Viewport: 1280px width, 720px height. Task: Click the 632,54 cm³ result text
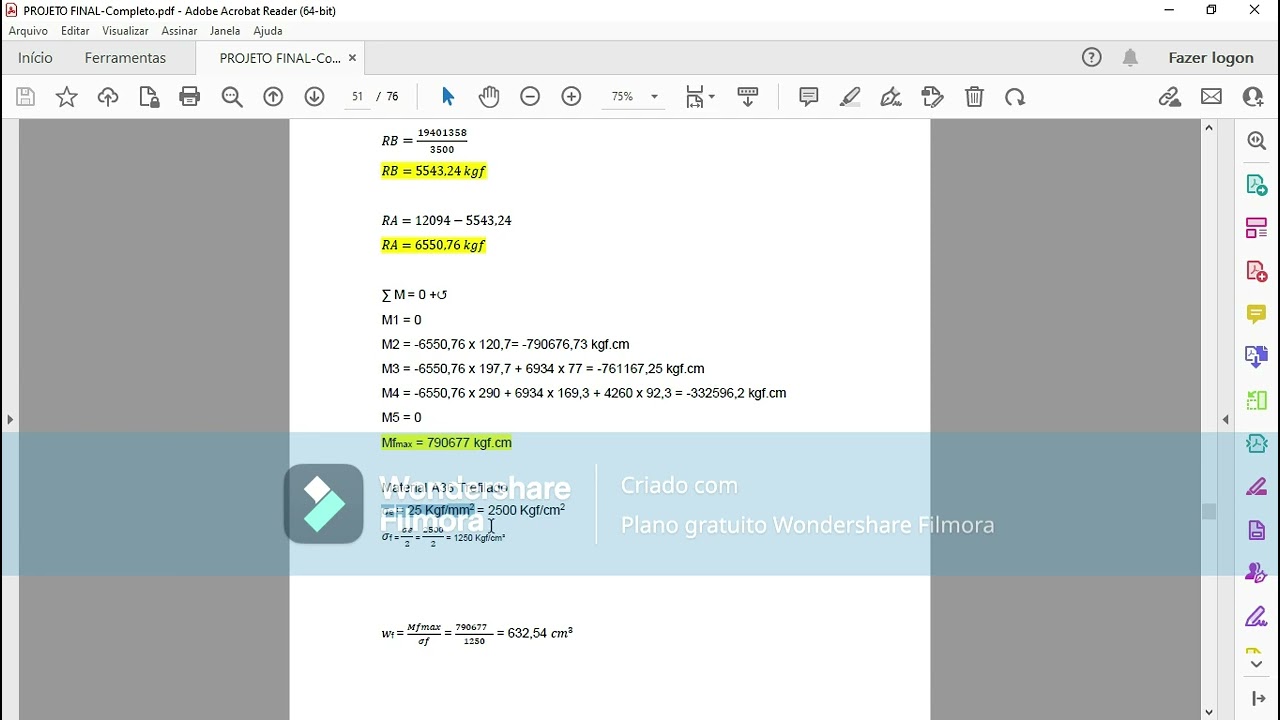tap(540, 633)
